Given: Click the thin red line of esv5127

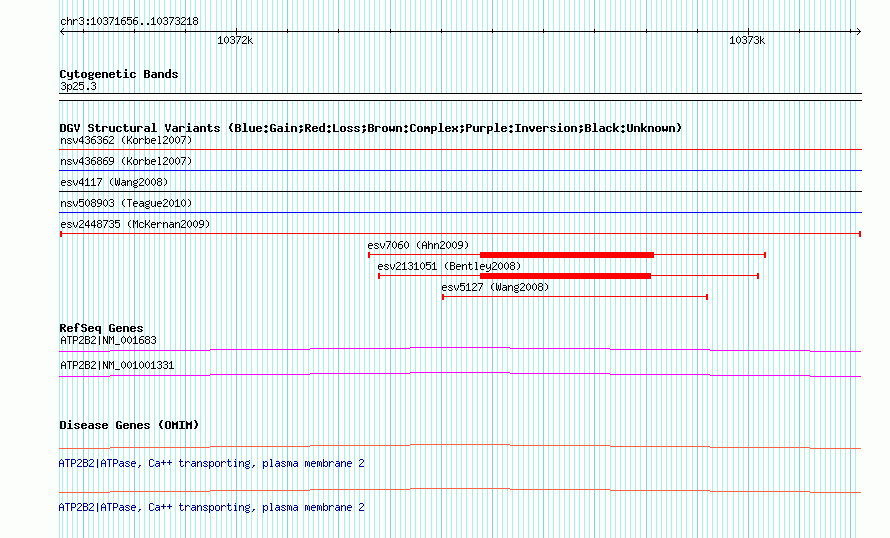Looking at the screenshot, I should tap(575, 297).
